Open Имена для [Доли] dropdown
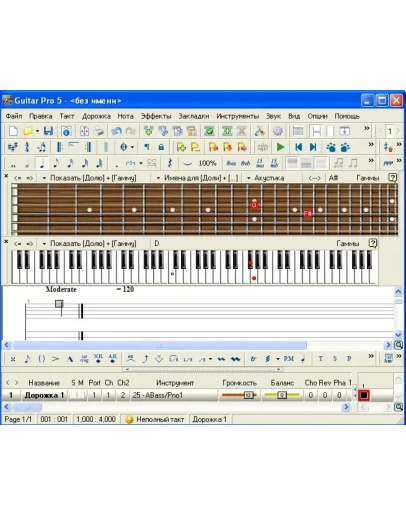This screenshot has width=406, height=516. [197, 178]
